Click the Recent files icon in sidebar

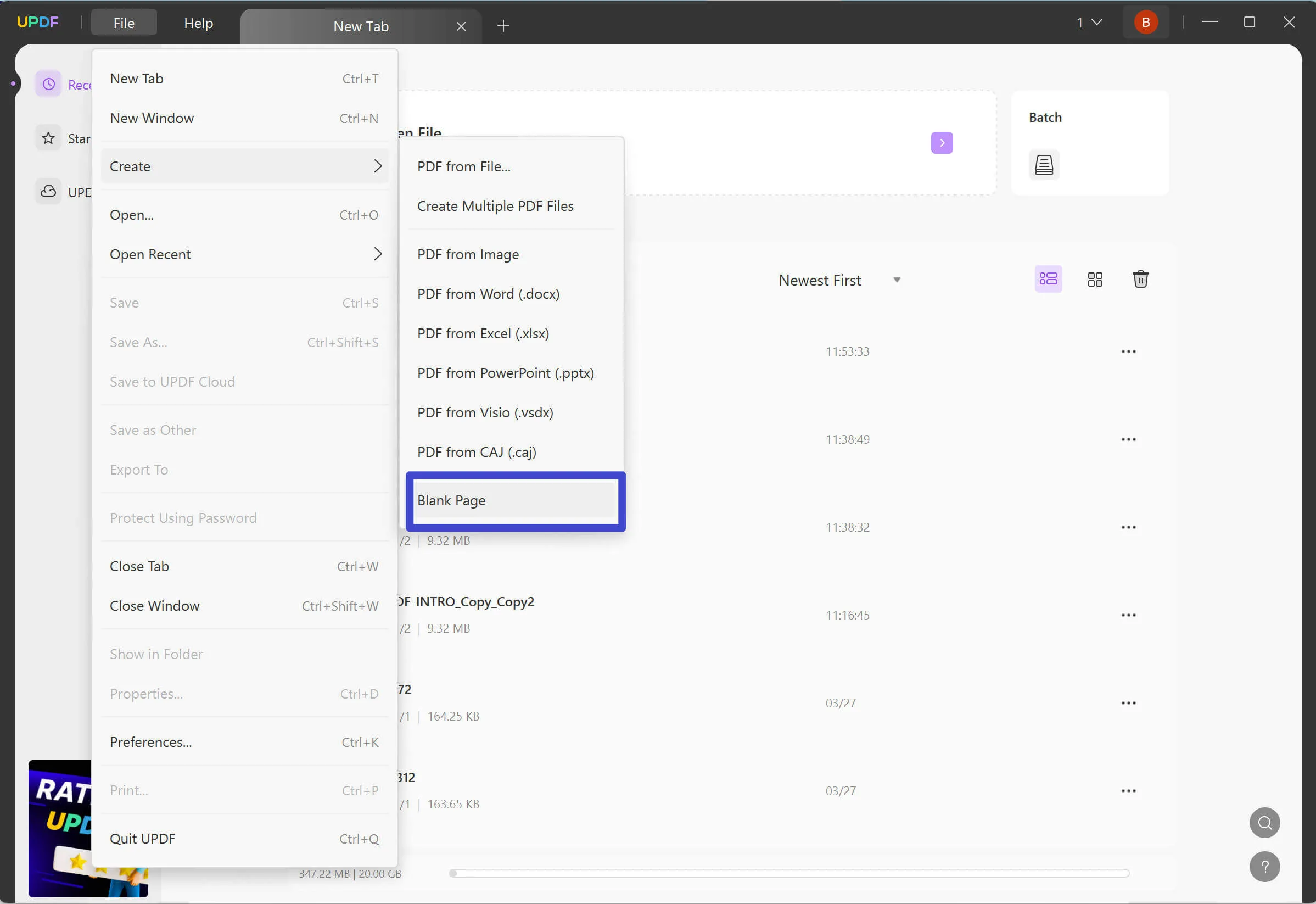coord(48,84)
